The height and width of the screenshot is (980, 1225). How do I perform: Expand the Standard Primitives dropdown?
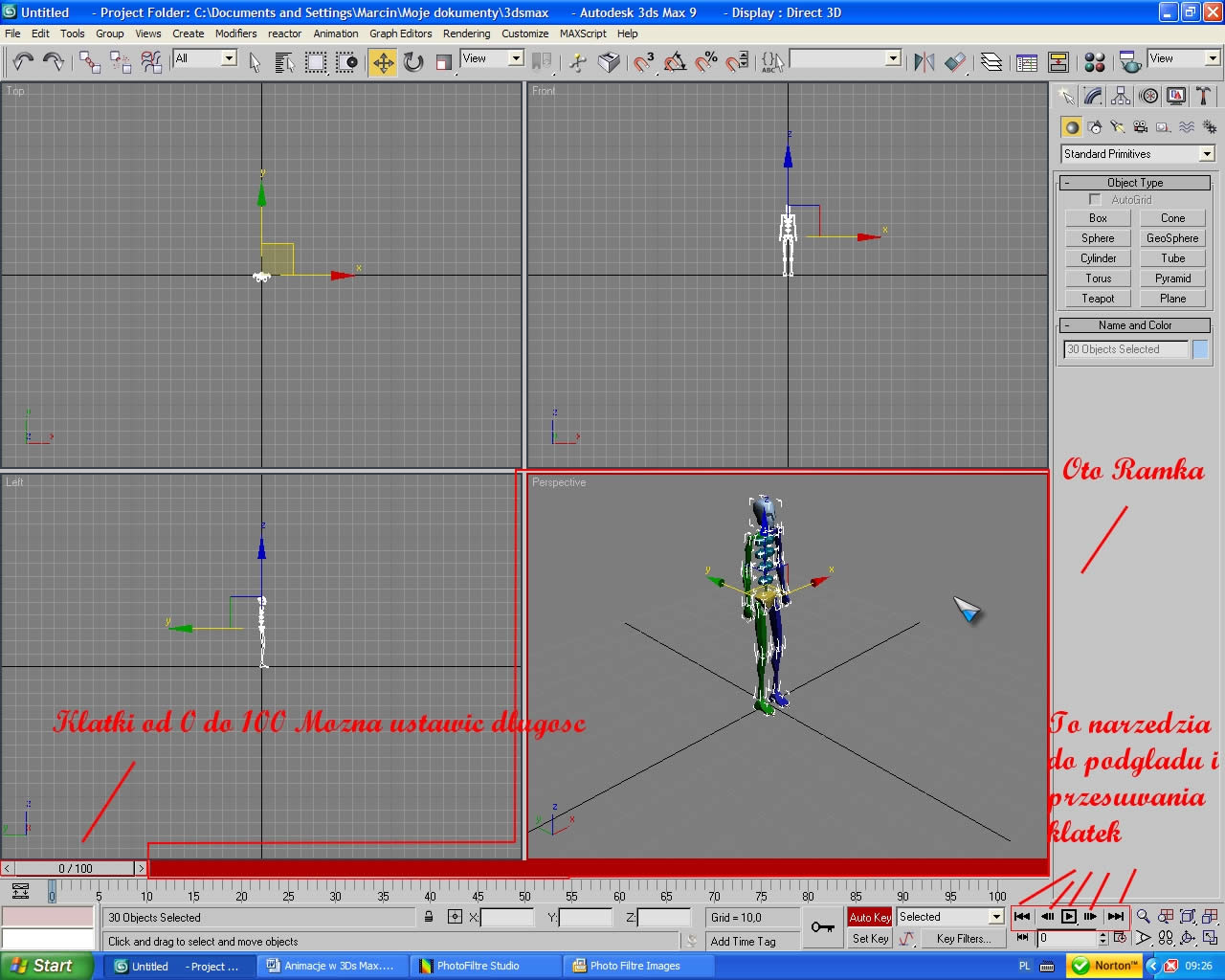pyautogui.click(x=1207, y=154)
